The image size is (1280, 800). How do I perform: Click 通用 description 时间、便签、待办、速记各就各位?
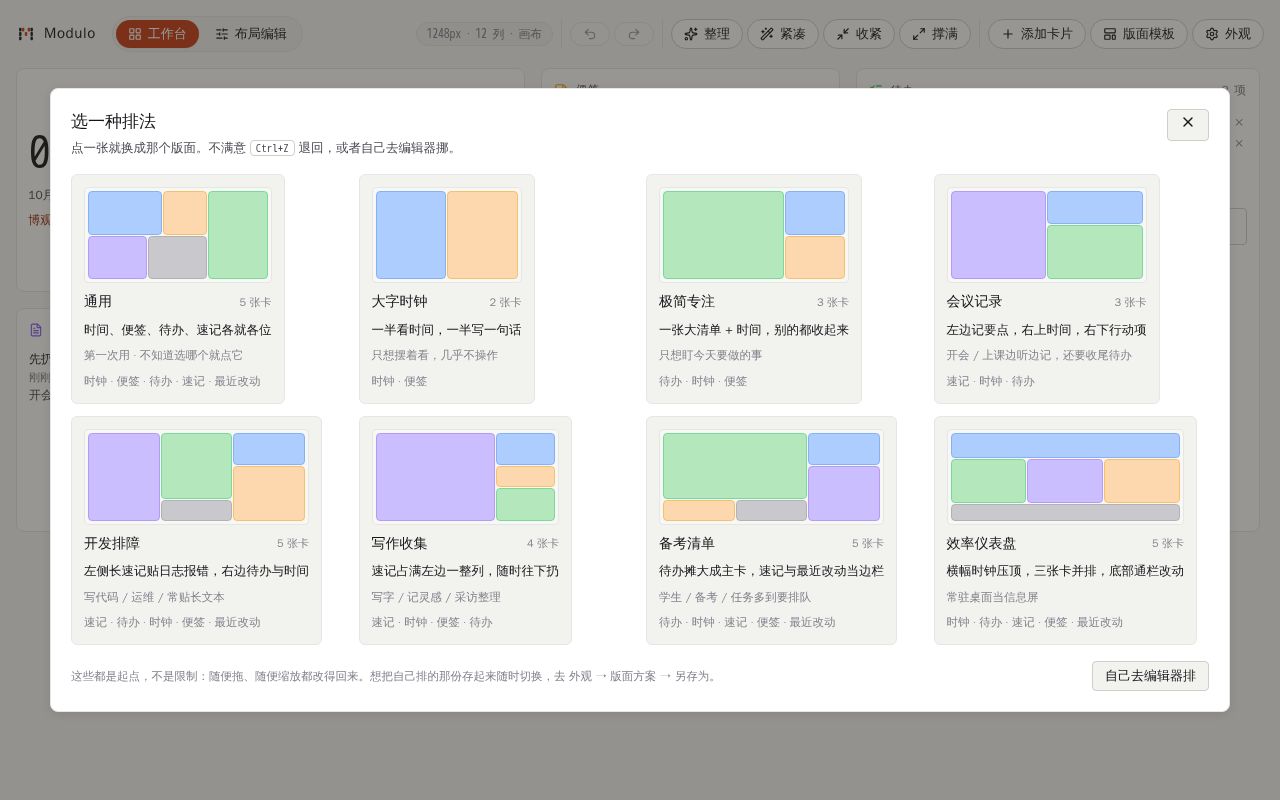[178, 330]
